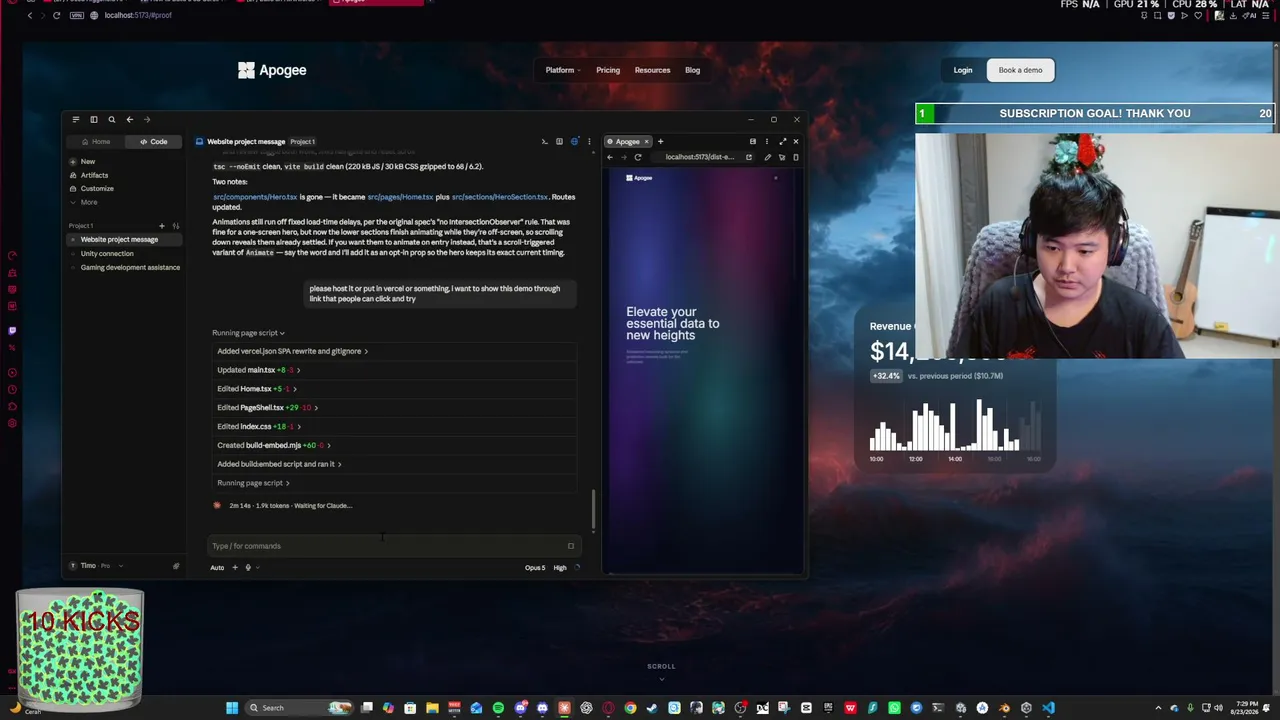Screen dimensions: 1280x720
Task: Open the chat header three-dot menu
Action: 589,142
